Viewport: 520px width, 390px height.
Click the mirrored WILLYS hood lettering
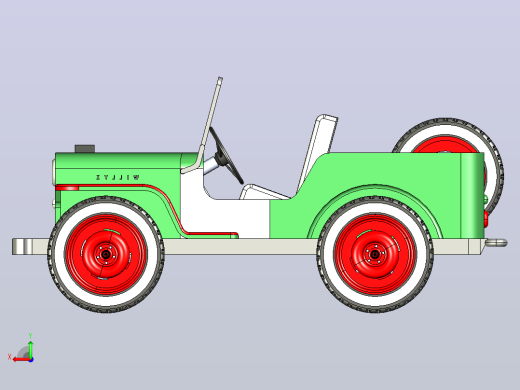click(x=118, y=178)
